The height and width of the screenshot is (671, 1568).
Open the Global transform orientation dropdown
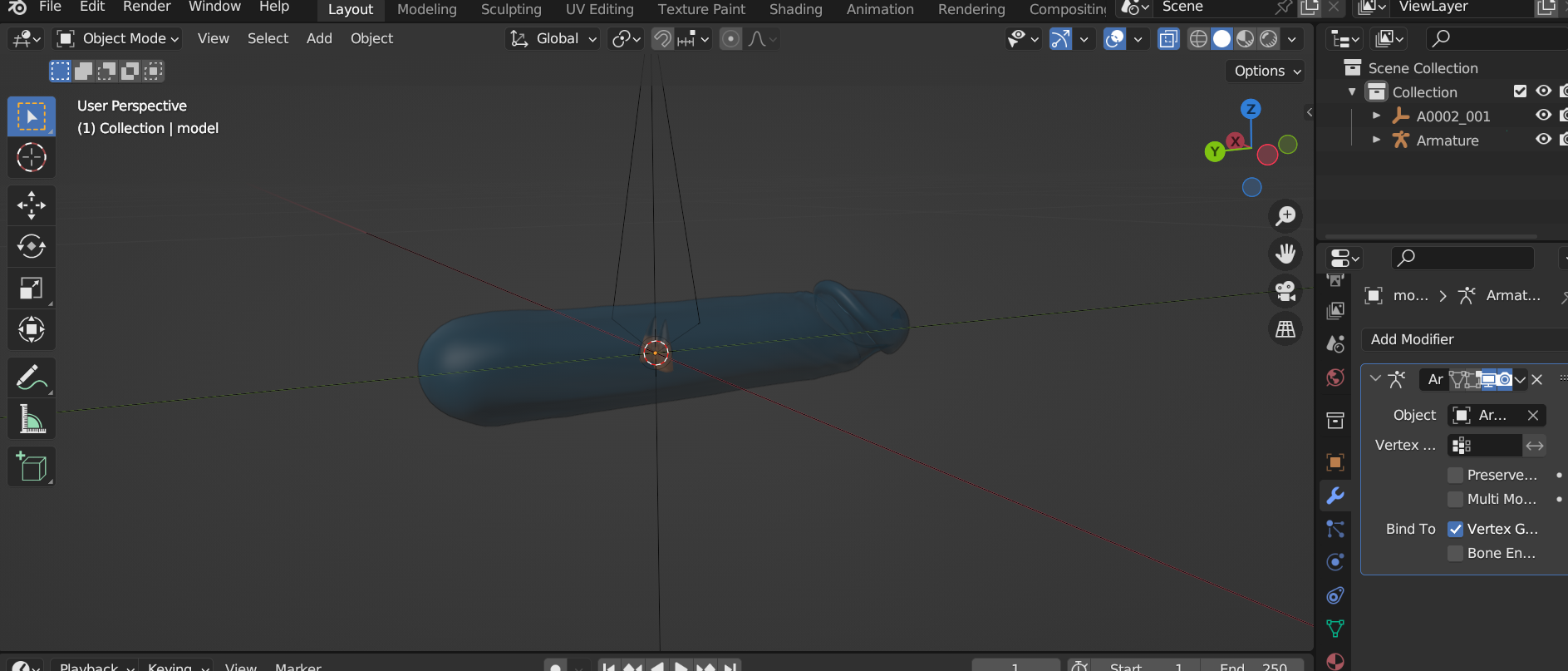point(553,39)
